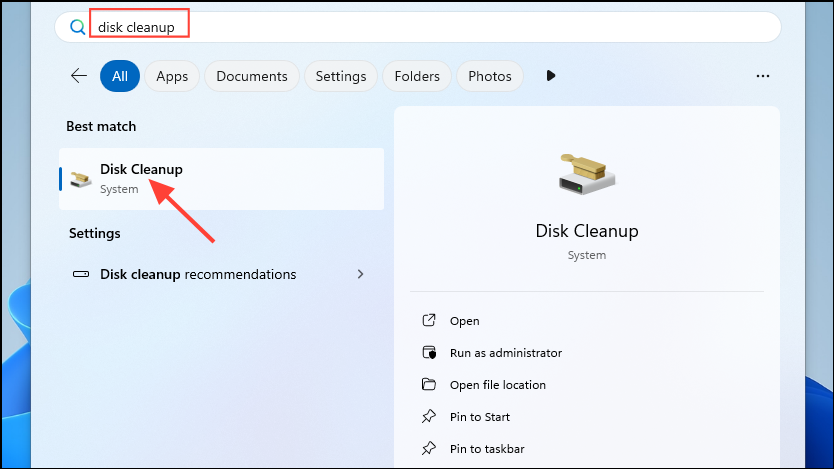Select the All filter tab
This screenshot has width=834, height=469.
[120, 76]
